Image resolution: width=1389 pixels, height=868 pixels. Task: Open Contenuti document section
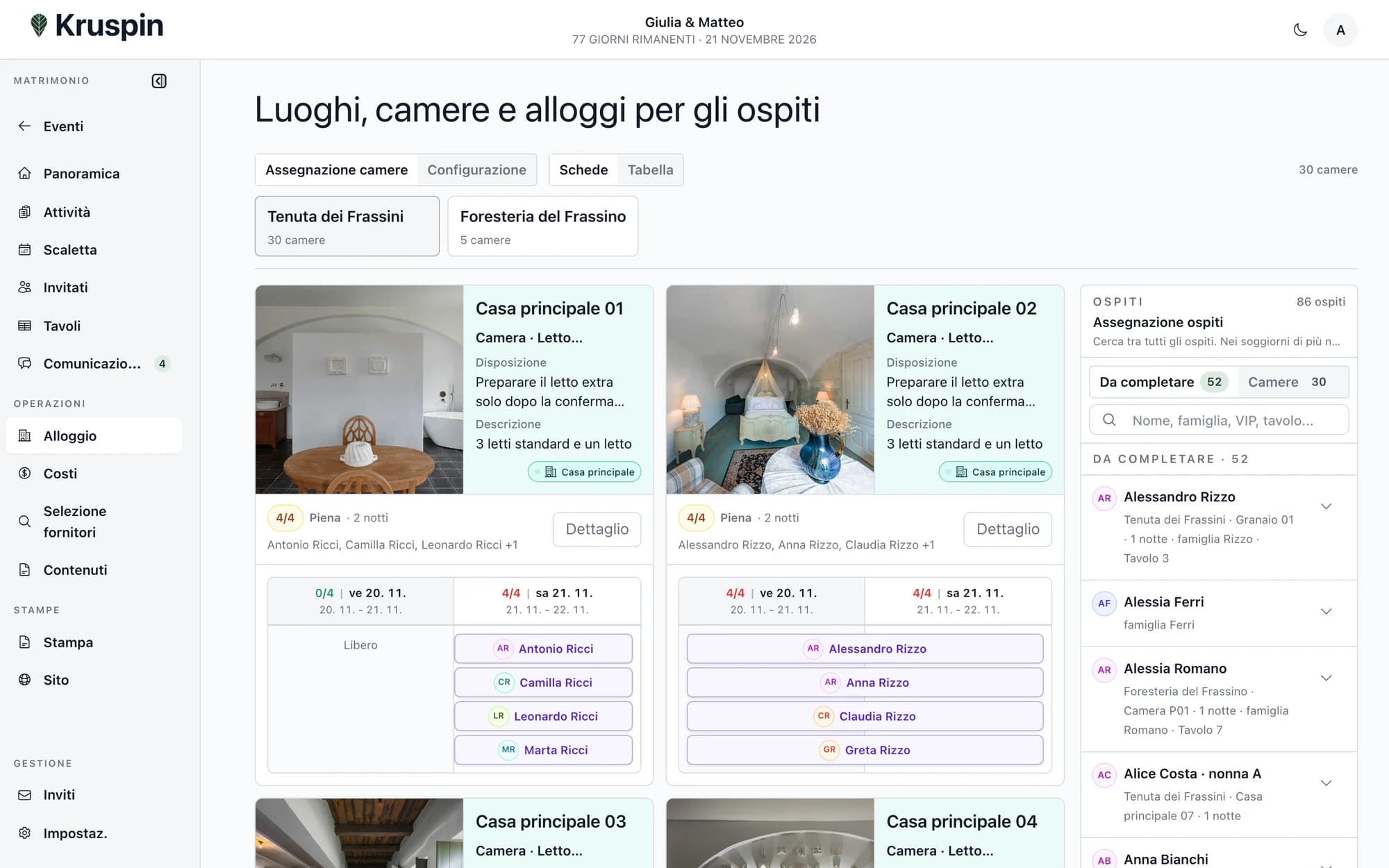[94, 570]
